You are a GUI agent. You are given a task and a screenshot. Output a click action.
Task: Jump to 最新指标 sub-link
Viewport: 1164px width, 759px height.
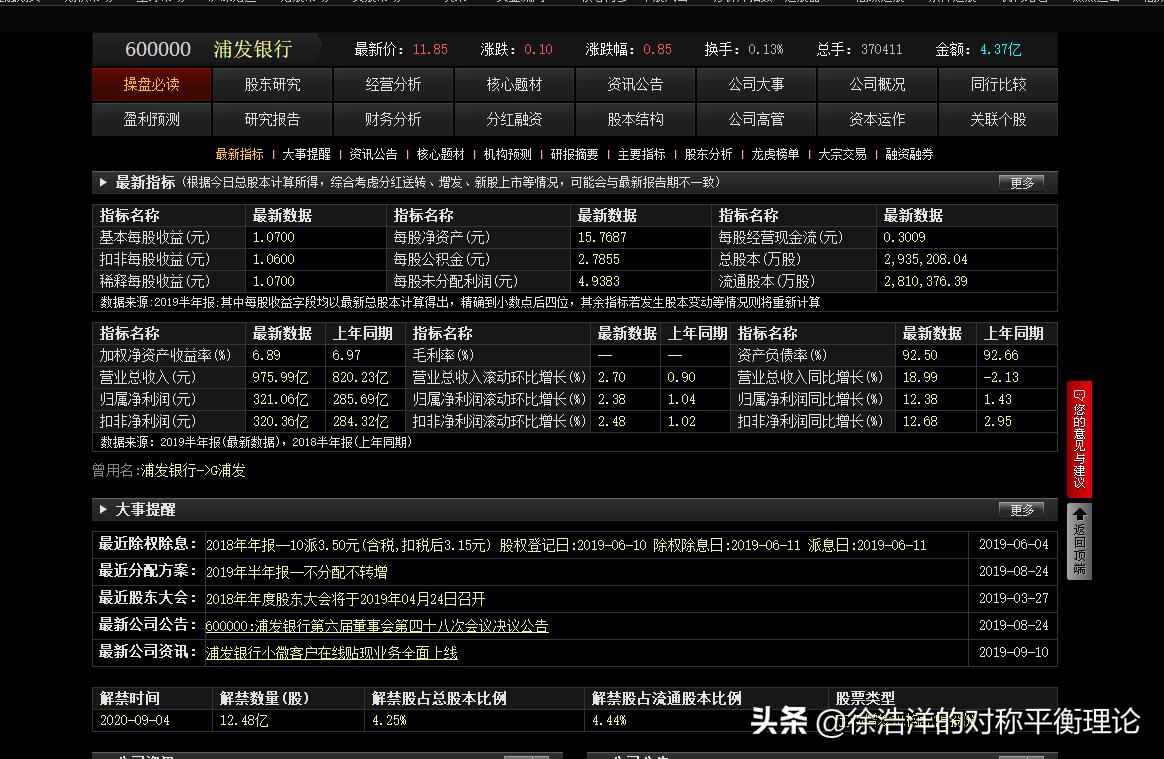[x=239, y=154]
